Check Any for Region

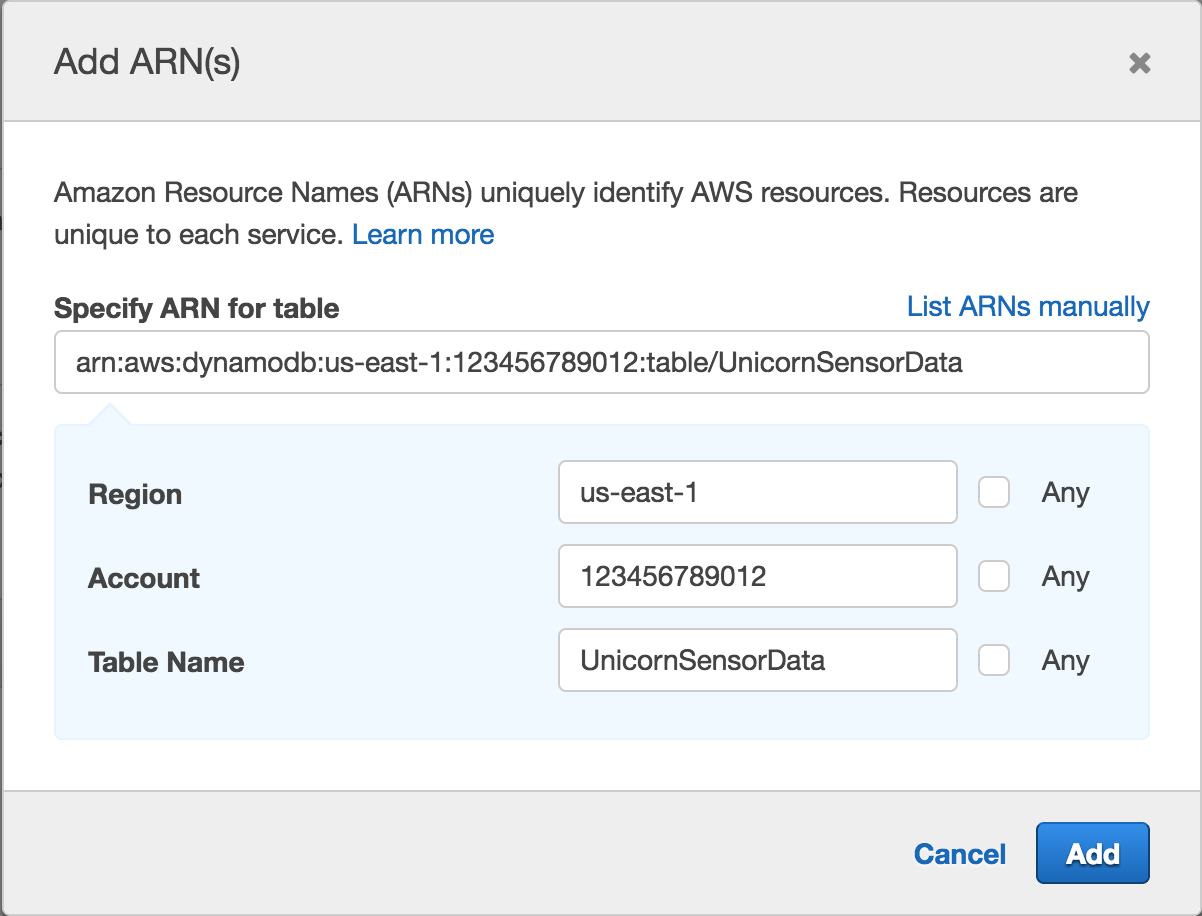pyautogui.click(x=994, y=492)
